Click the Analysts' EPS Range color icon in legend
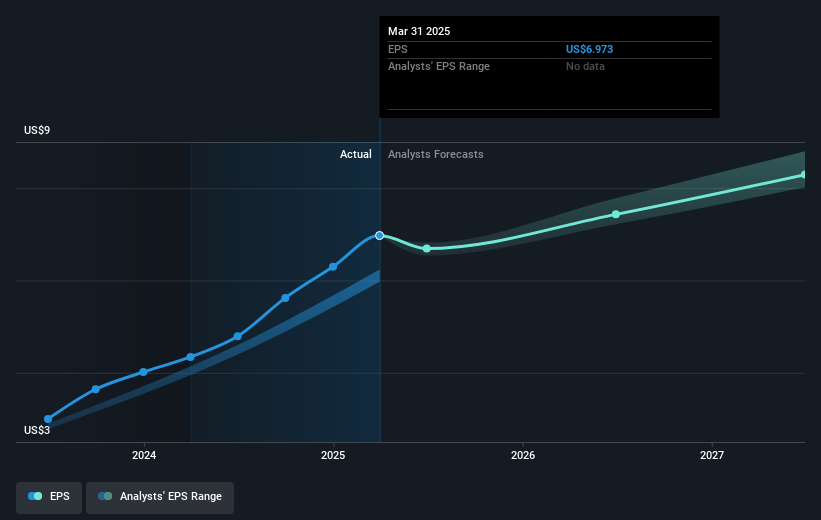821x520 pixels. point(105,496)
